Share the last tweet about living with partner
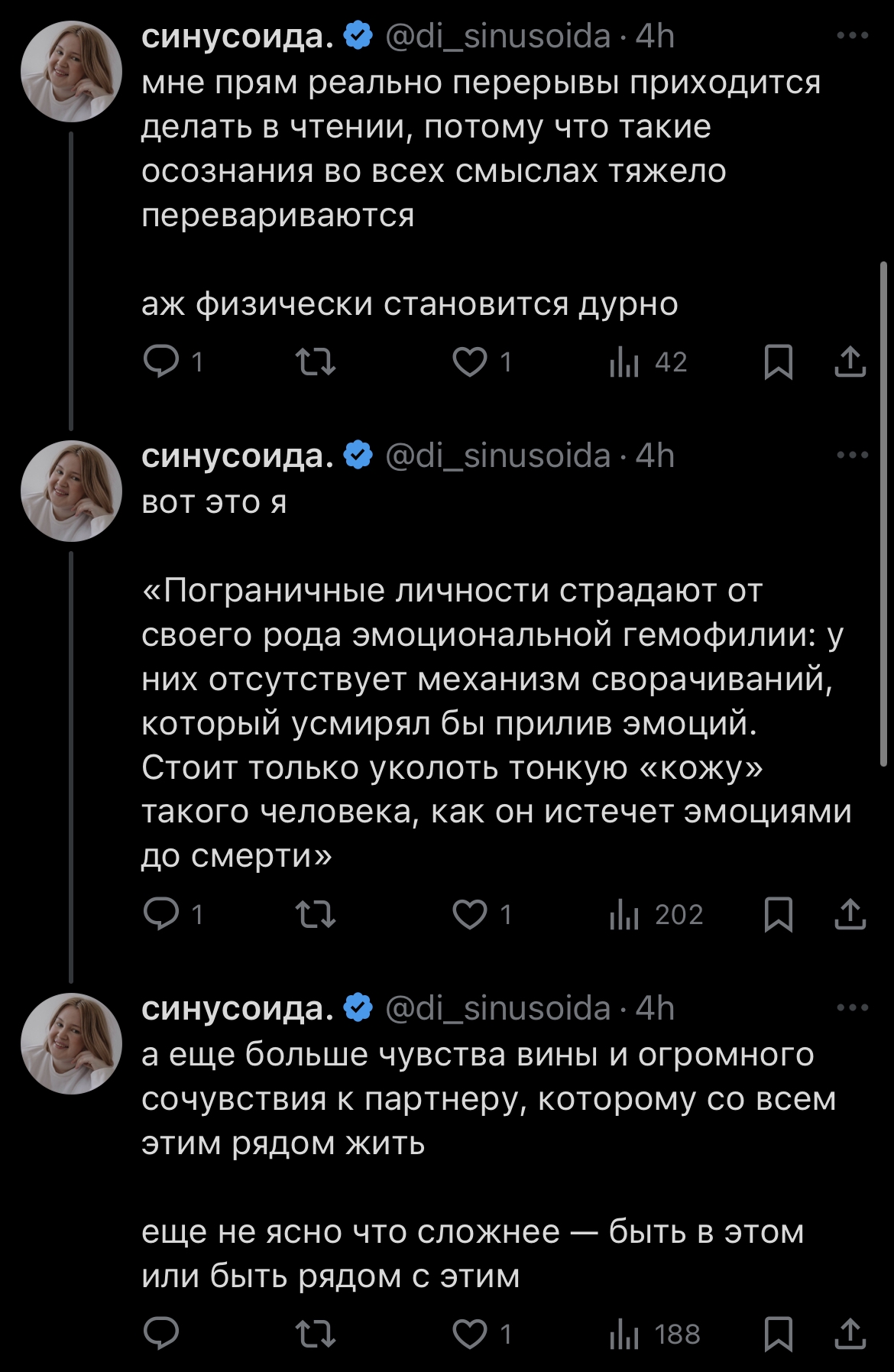The width and height of the screenshot is (894, 1372). pyautogui.click(x=850, y=1334)
